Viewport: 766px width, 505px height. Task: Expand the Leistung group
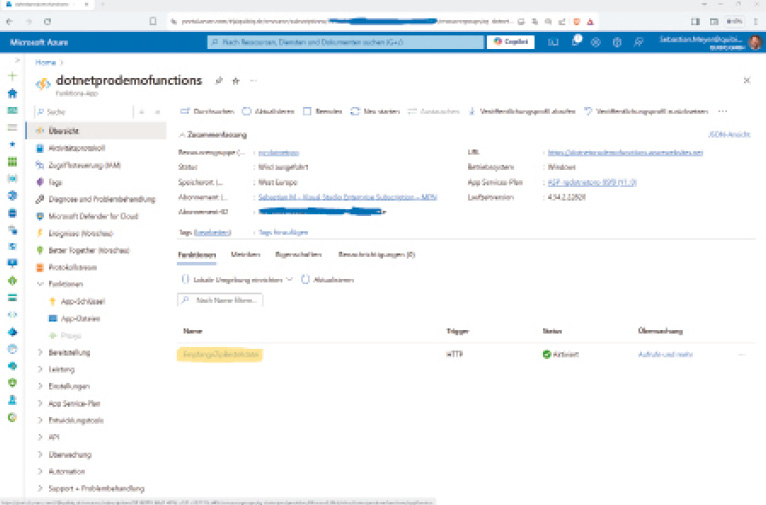tap(40, 369)
